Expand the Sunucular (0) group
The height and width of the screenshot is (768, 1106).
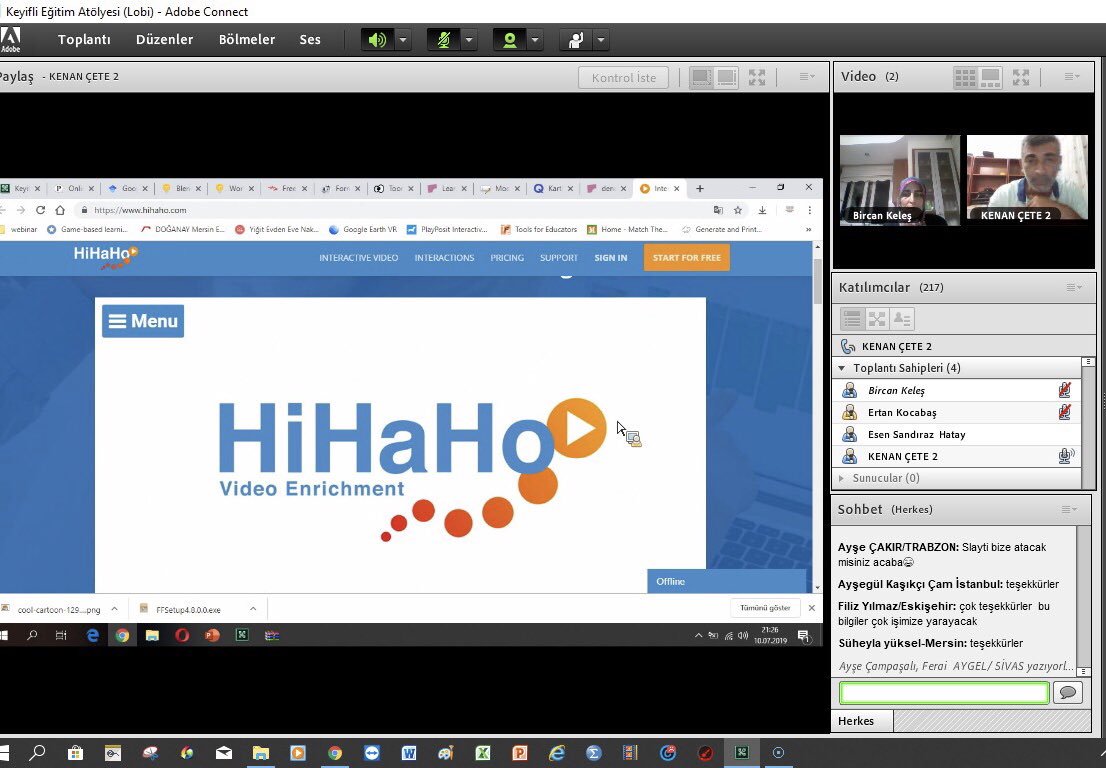[841, 478]
